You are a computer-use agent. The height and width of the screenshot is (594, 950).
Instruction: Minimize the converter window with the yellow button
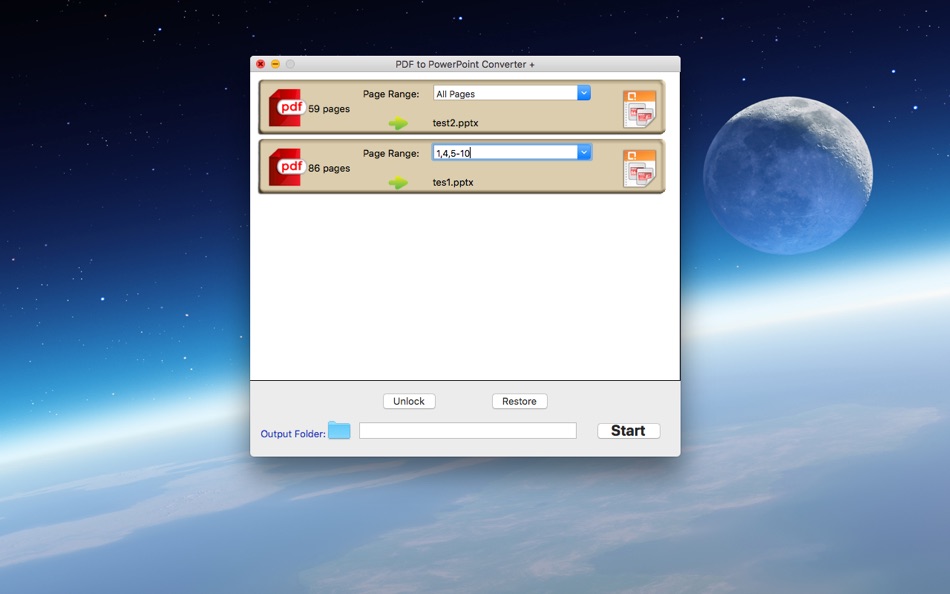click(275, 64)
